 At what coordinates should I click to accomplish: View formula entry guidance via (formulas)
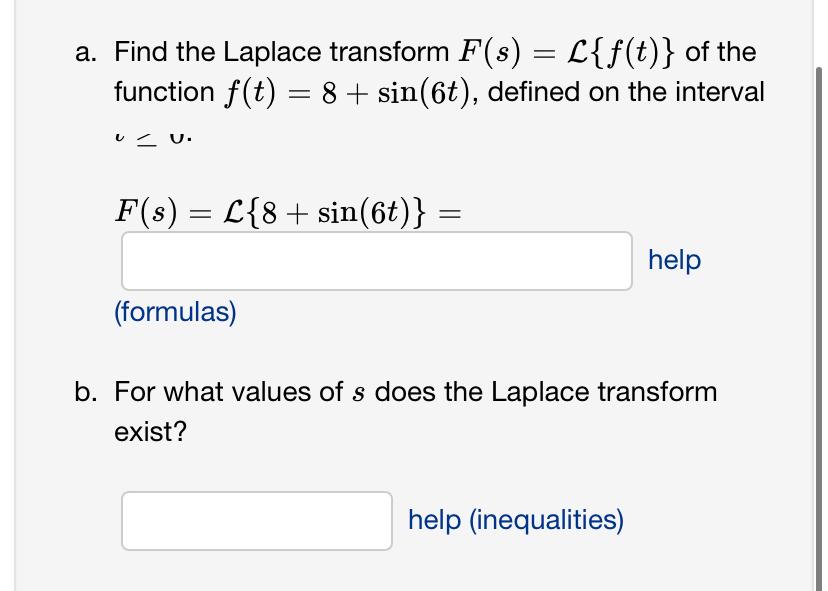point(175,311)
